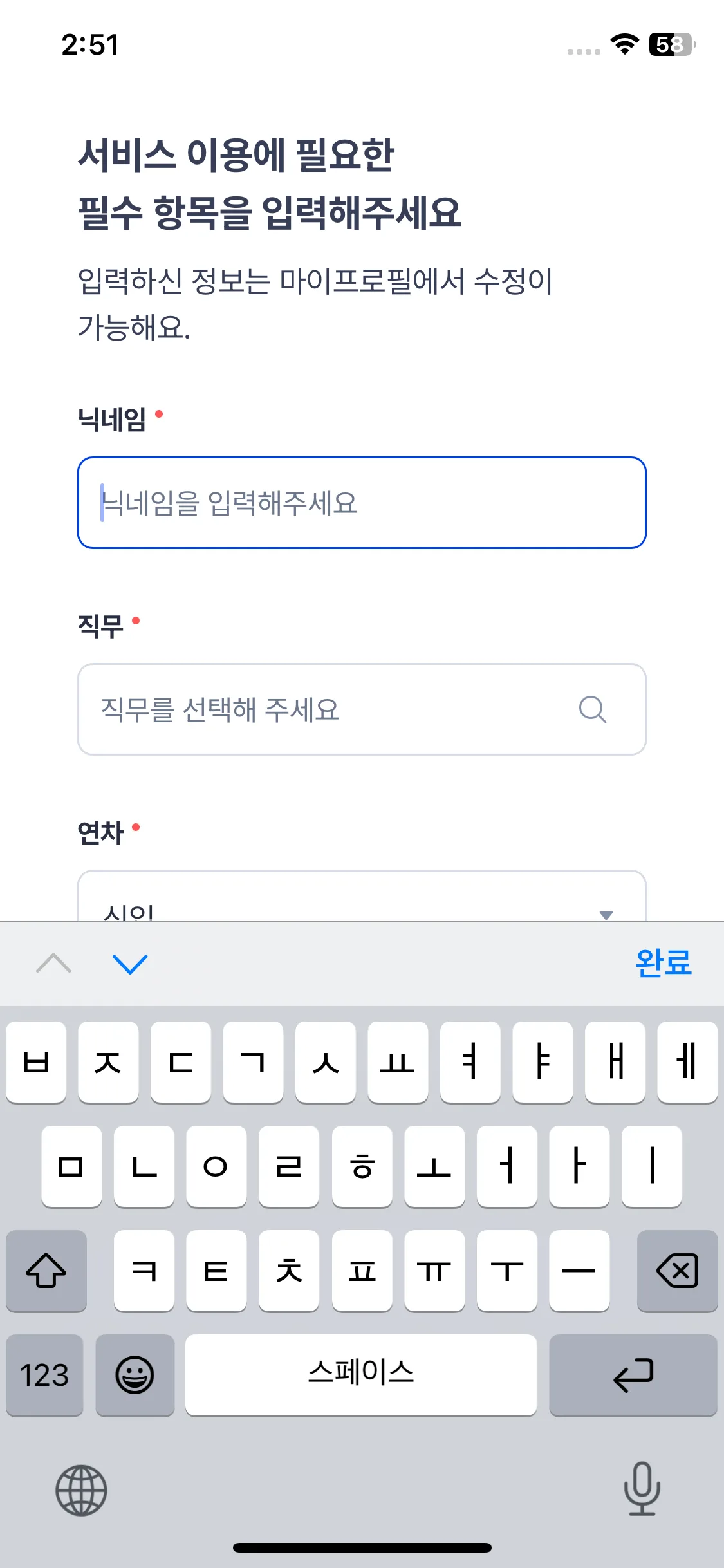This screenshot has width=724, height=1568.
Task: Expand the 연차 dropdown arrow
Action: [606, 913]
